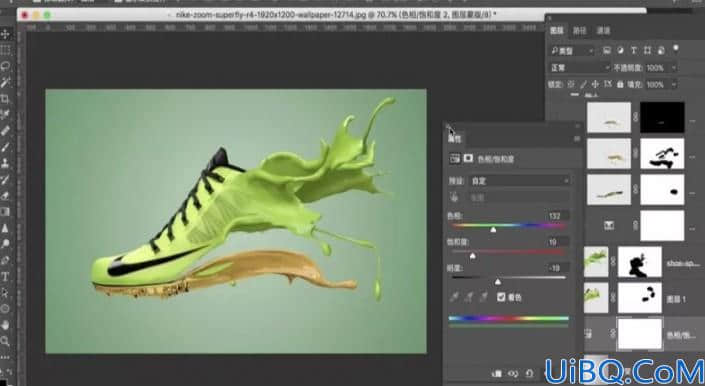Switch to the 图层 Layers tab
The width and height of the screenshot is (705, 386).
(557, 30)
